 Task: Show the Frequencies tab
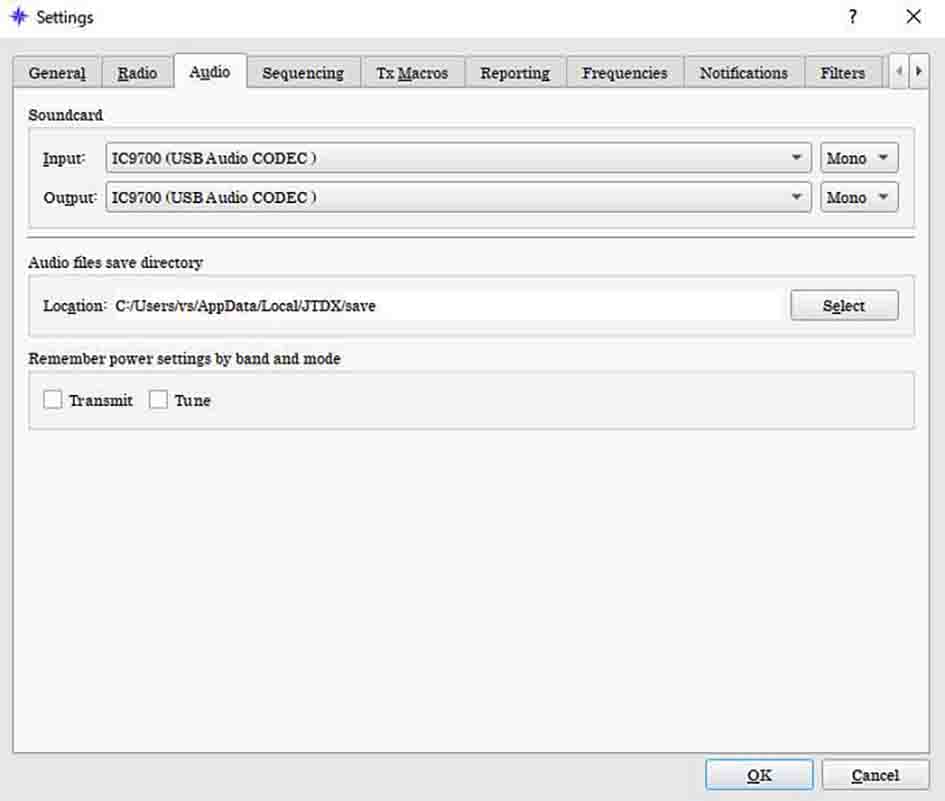624,73
